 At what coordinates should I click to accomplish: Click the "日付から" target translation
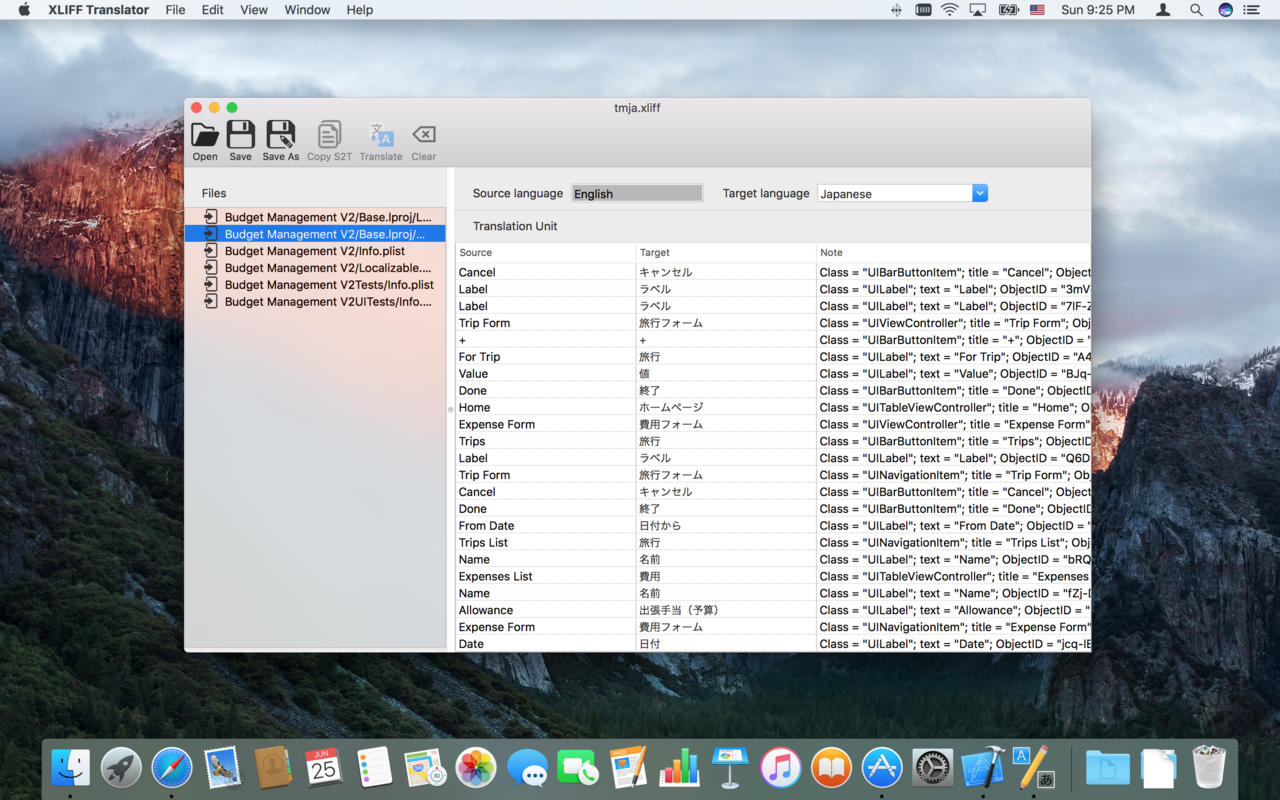coord(726,526)
